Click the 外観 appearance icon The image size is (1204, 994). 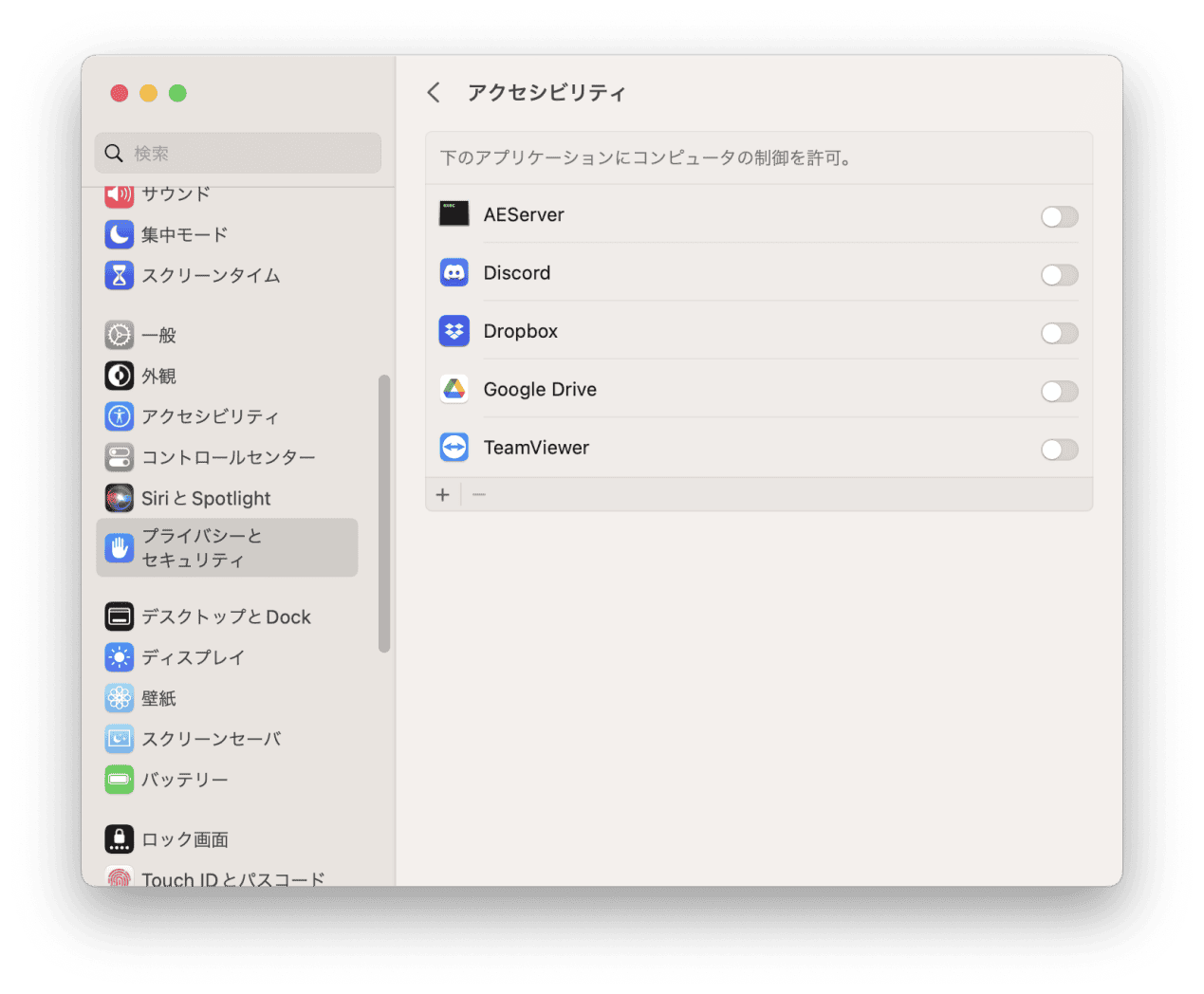pos(120,376)
